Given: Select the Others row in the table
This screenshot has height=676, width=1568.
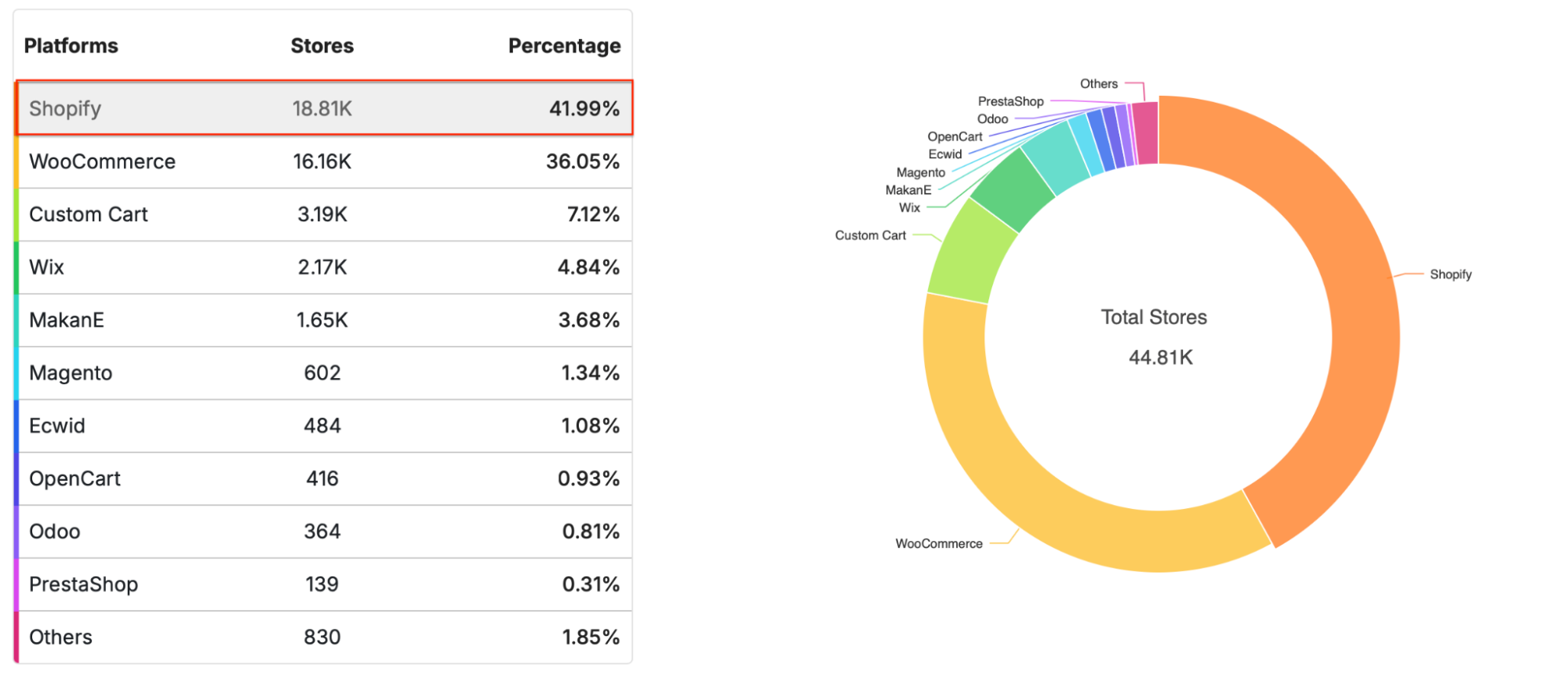Looking at the screenshot, I should 324,637.
